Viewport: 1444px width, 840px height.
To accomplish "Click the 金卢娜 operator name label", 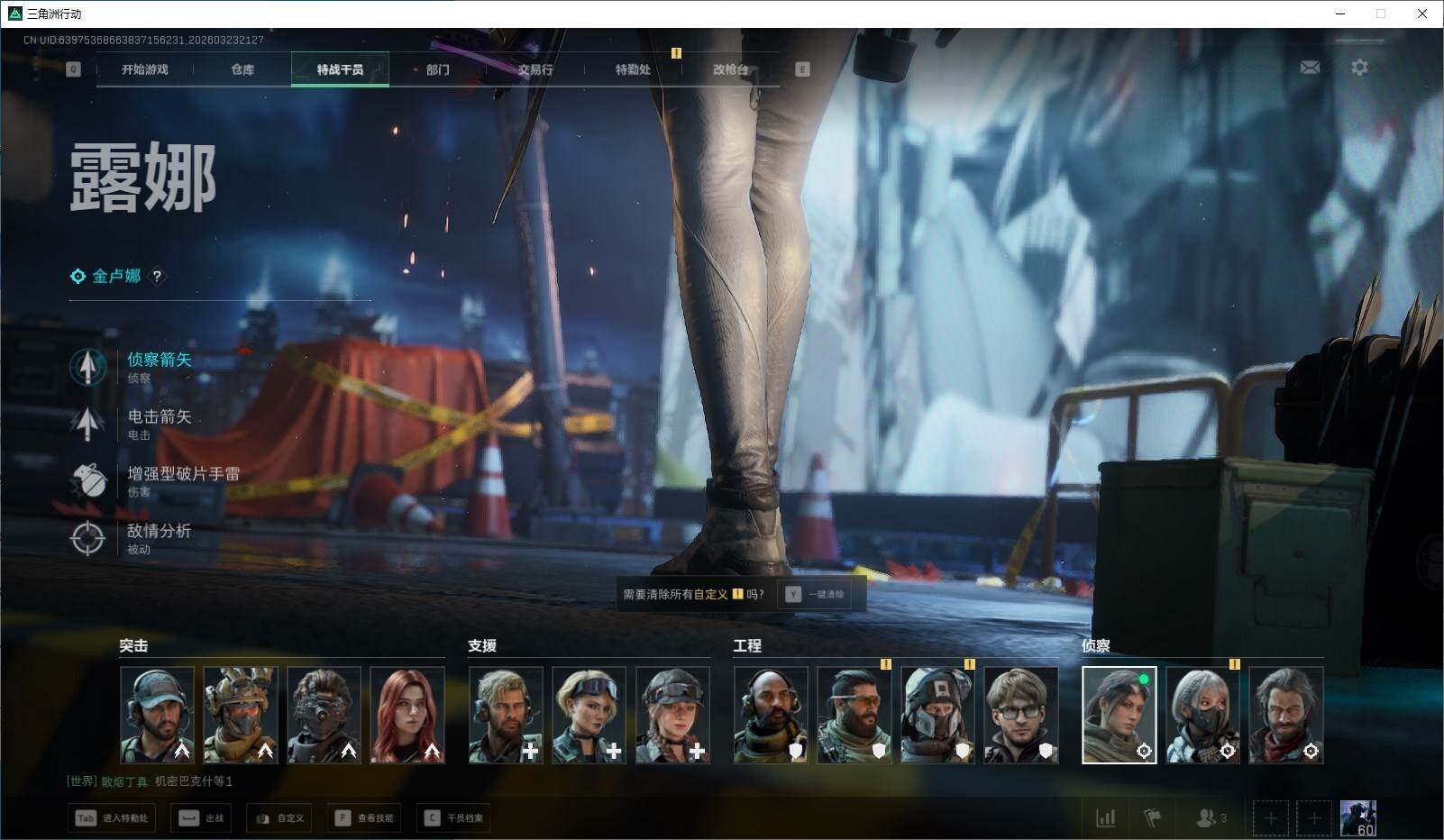I will pyautogui.click(x=116, y=277).
